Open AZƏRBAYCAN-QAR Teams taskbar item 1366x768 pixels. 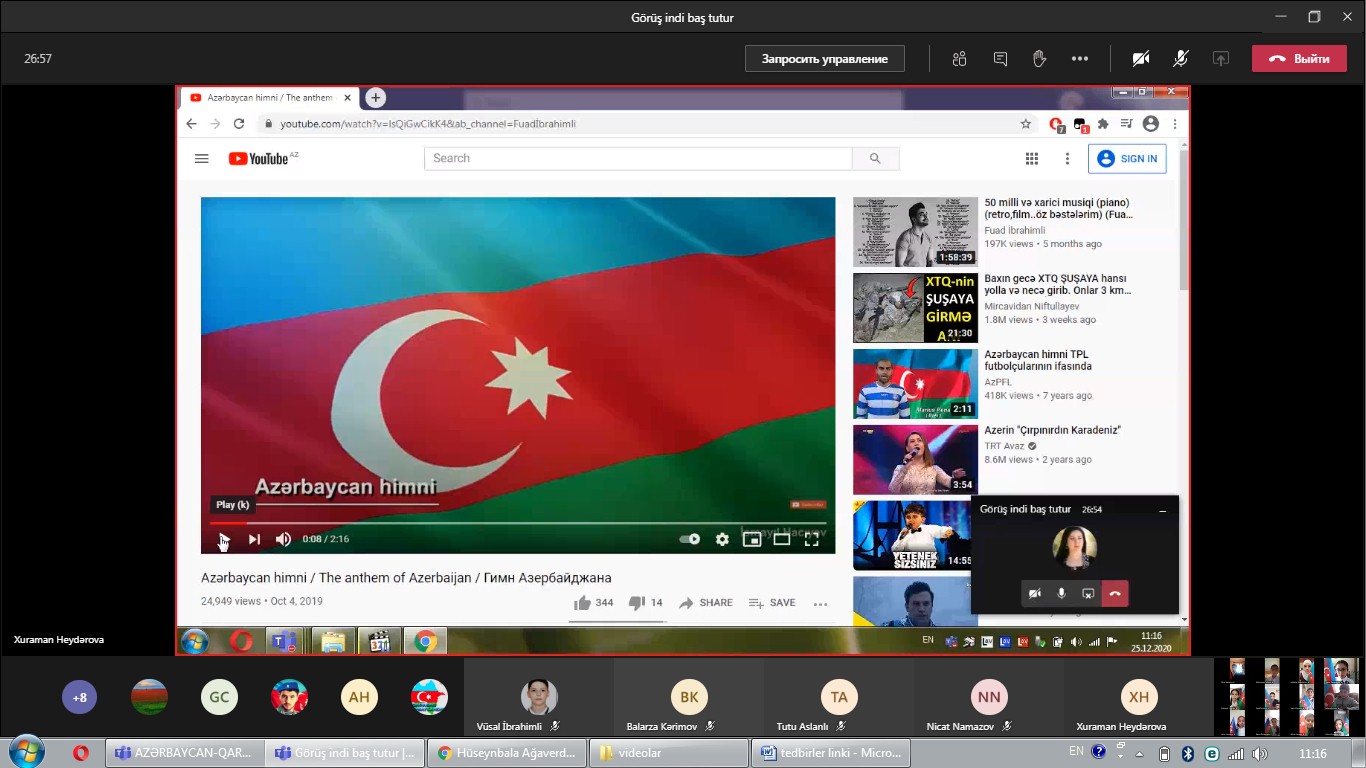(185, 753)
